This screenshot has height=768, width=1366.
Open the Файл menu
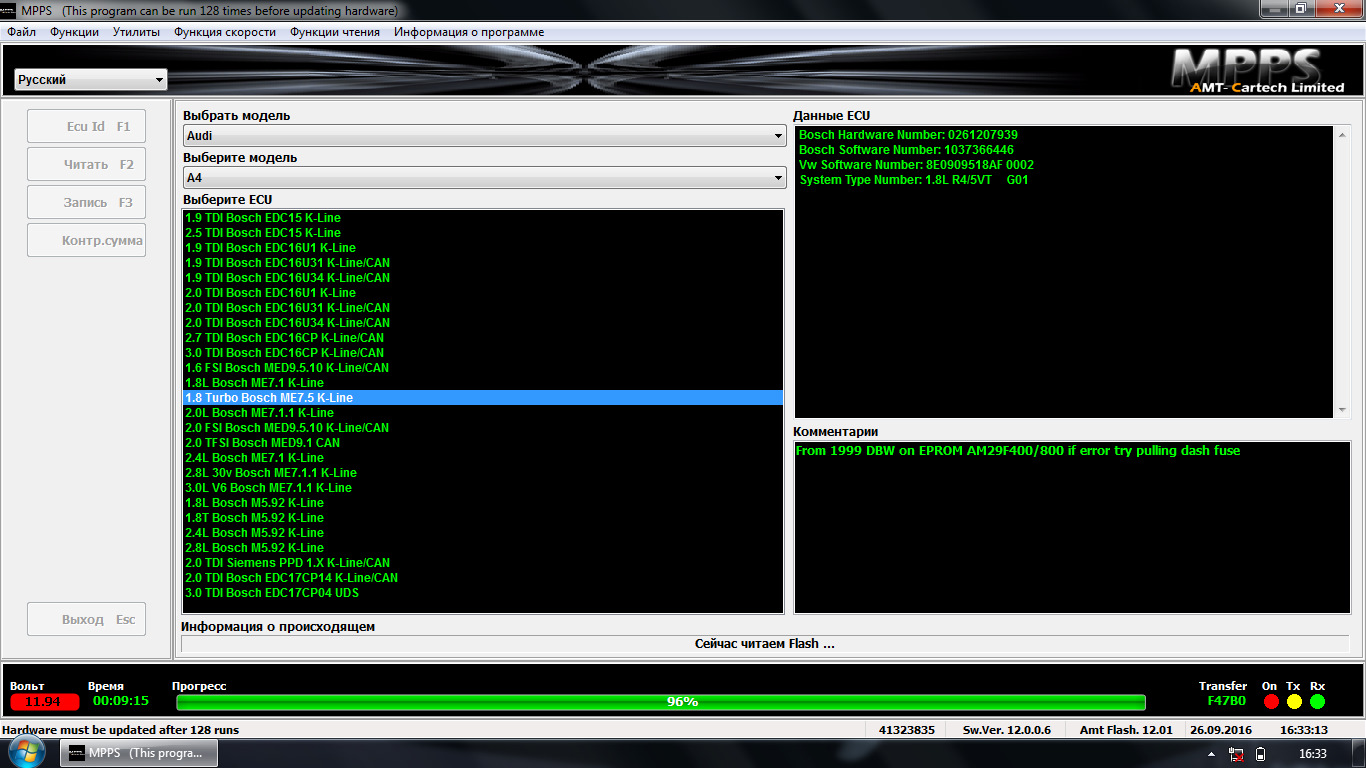(x=21, y=32)
